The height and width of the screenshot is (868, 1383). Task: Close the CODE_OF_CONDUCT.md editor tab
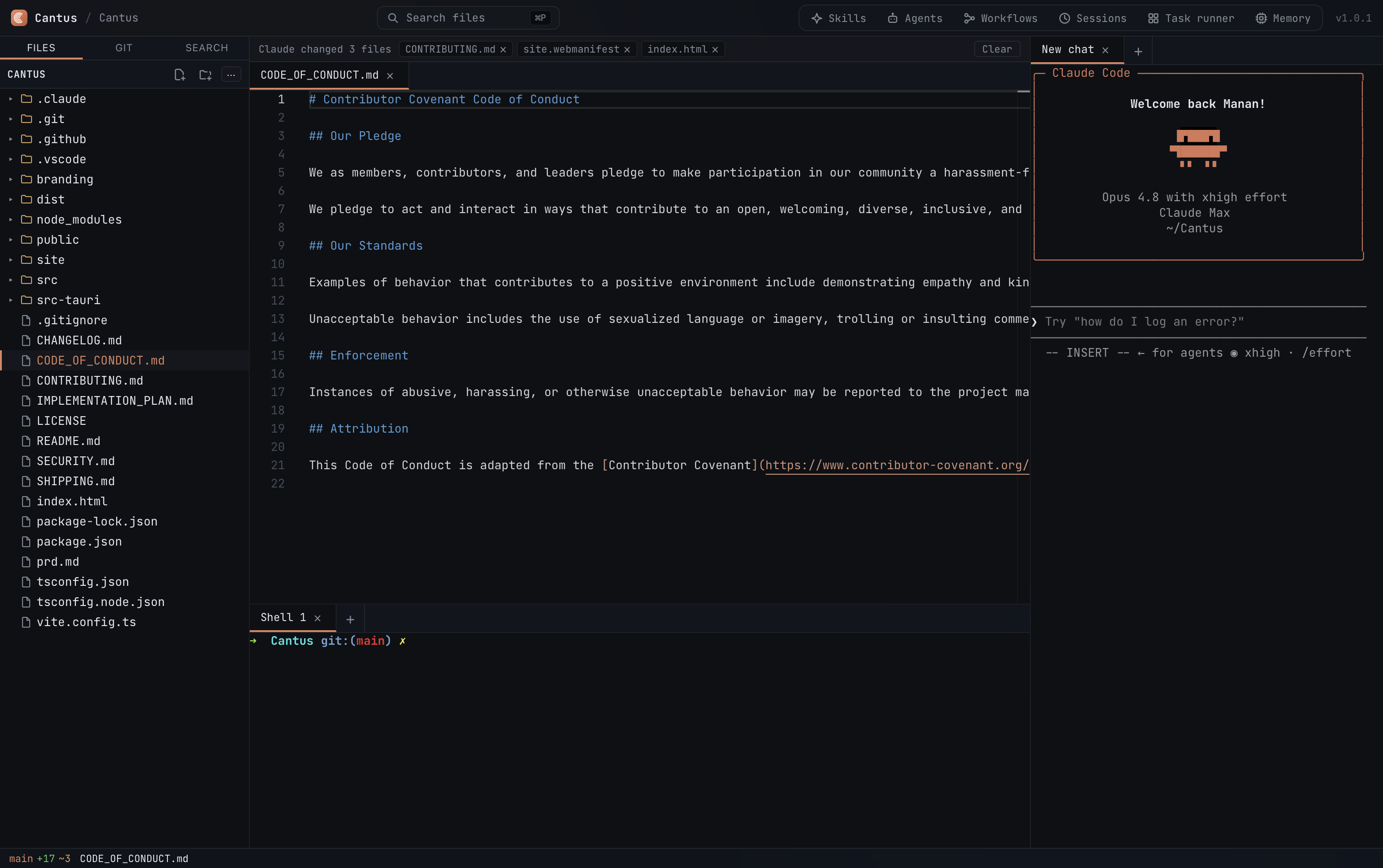tap(390, 76)
